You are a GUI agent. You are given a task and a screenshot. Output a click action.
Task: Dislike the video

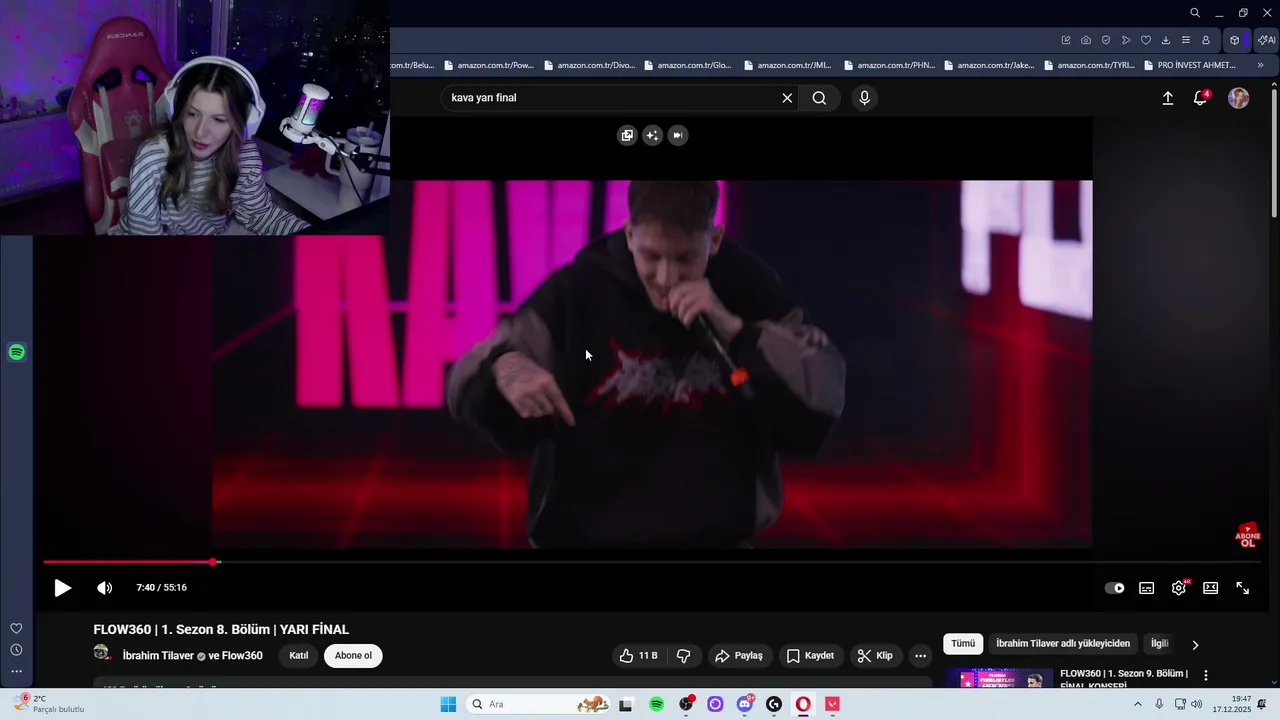pos(684,656)
